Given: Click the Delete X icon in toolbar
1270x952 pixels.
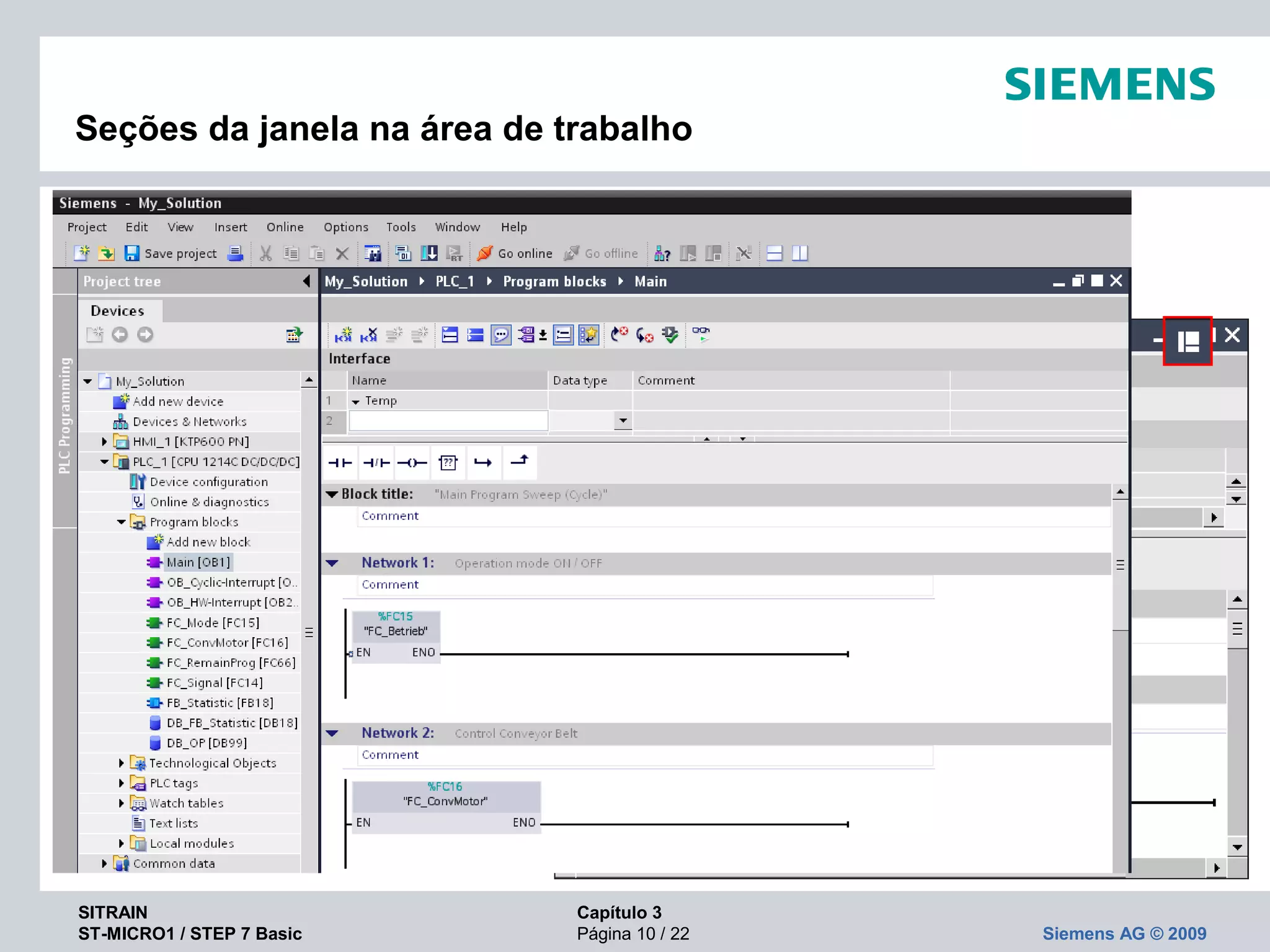Looking at the screenshot, I should [x=342, y=253].
